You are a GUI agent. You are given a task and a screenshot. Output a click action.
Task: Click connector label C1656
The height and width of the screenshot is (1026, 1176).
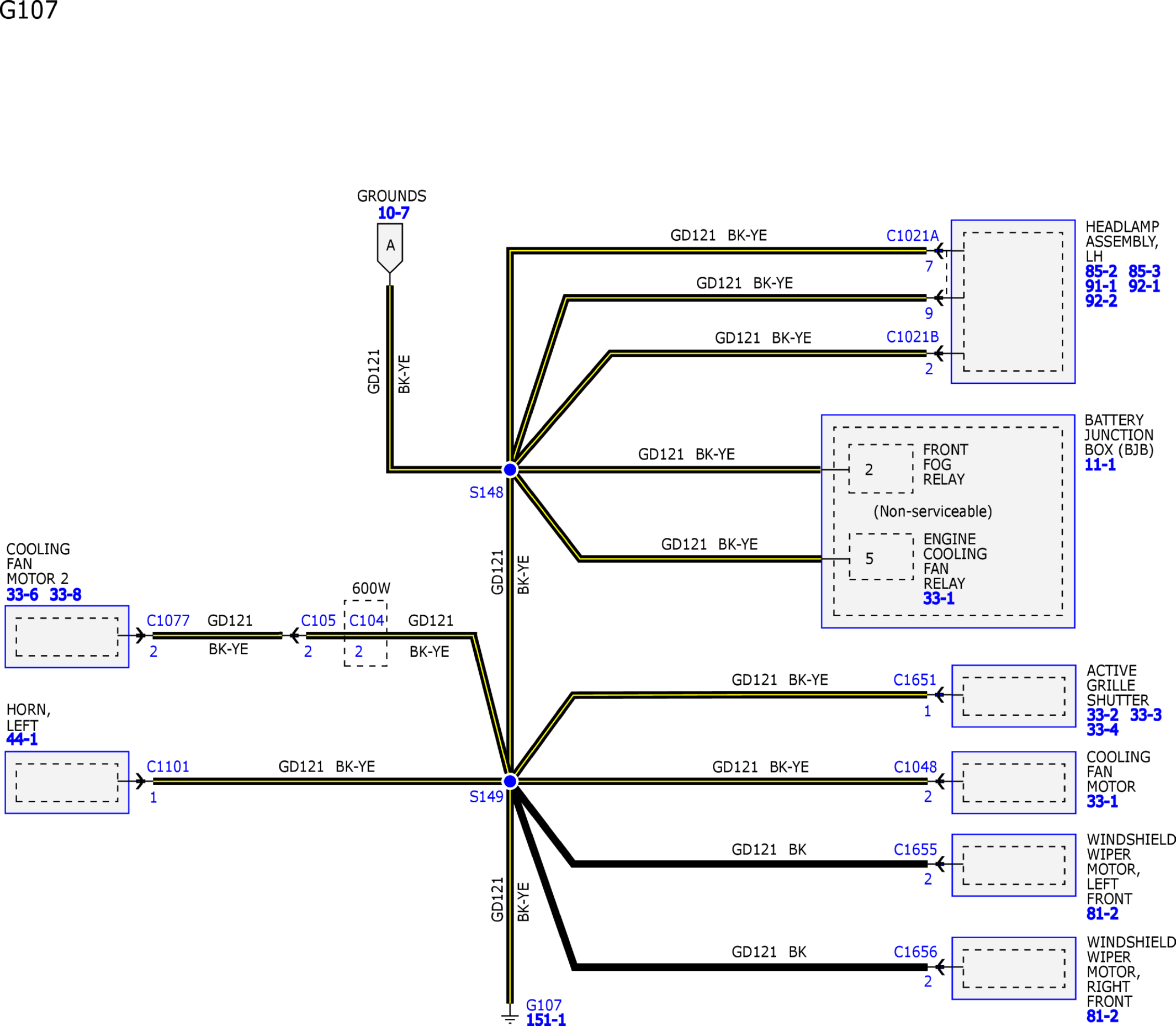(x=915, y=951)
